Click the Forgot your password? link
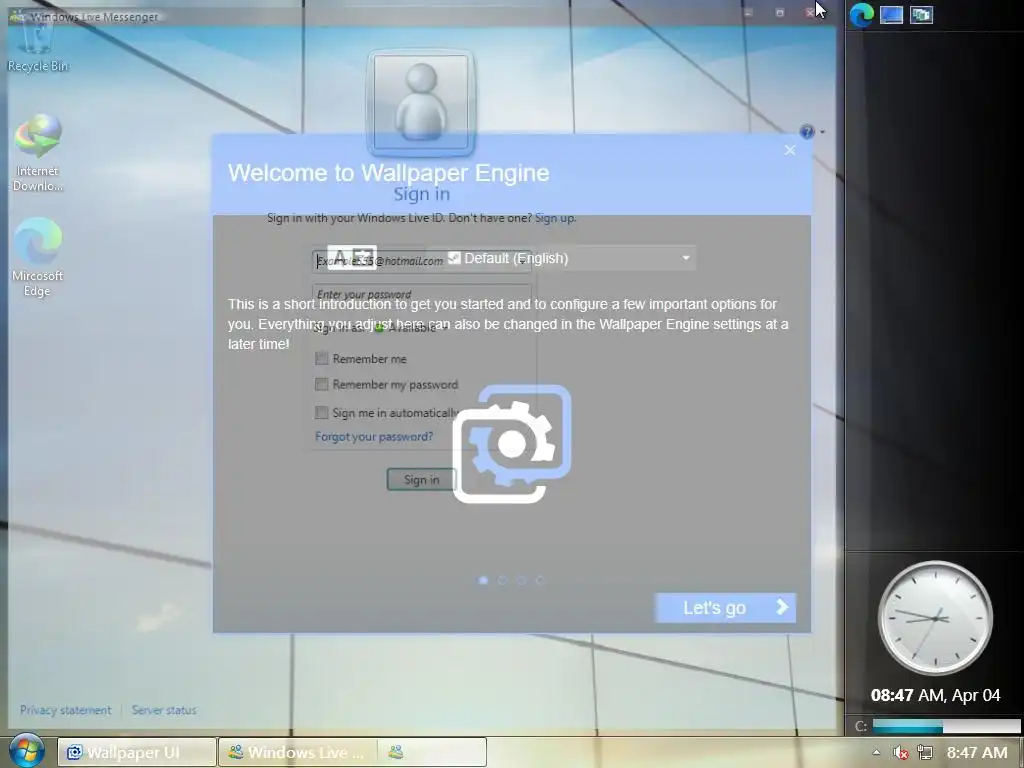1024x768 pixels. pos(374,436)
